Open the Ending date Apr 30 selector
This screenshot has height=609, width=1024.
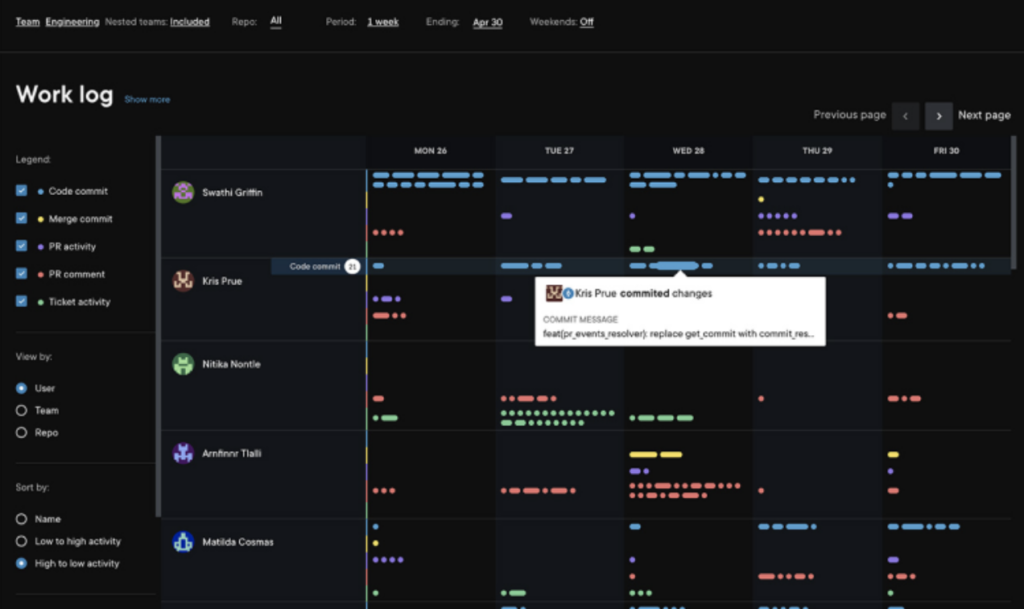[487, 22]
